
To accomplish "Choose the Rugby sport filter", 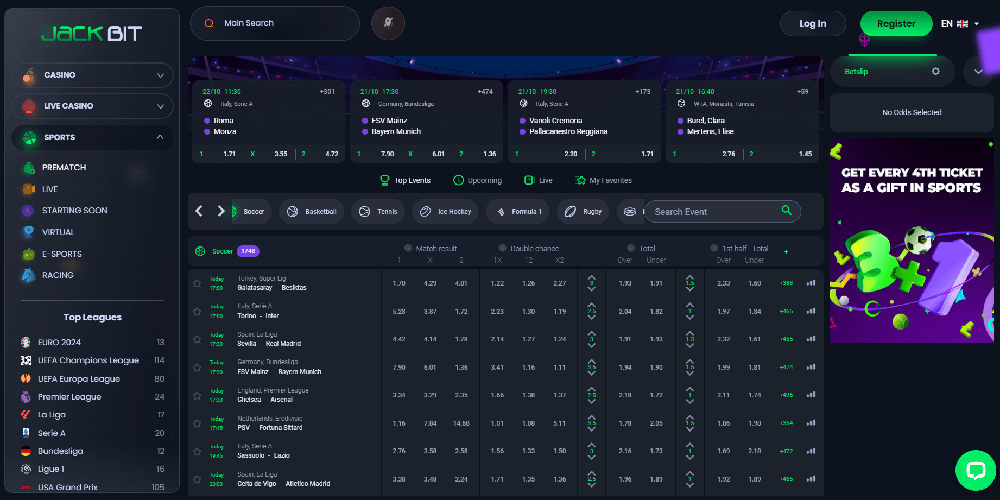I will point(583,211).
